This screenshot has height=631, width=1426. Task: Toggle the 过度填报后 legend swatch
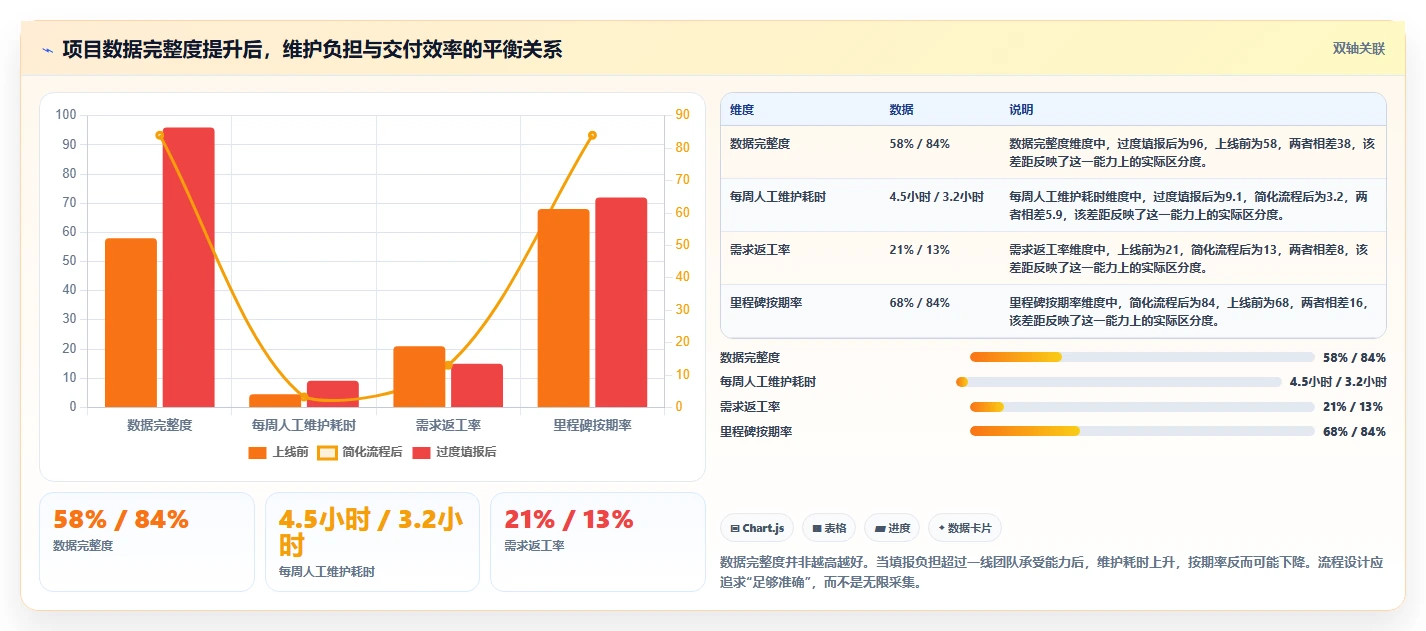[421, 452]
